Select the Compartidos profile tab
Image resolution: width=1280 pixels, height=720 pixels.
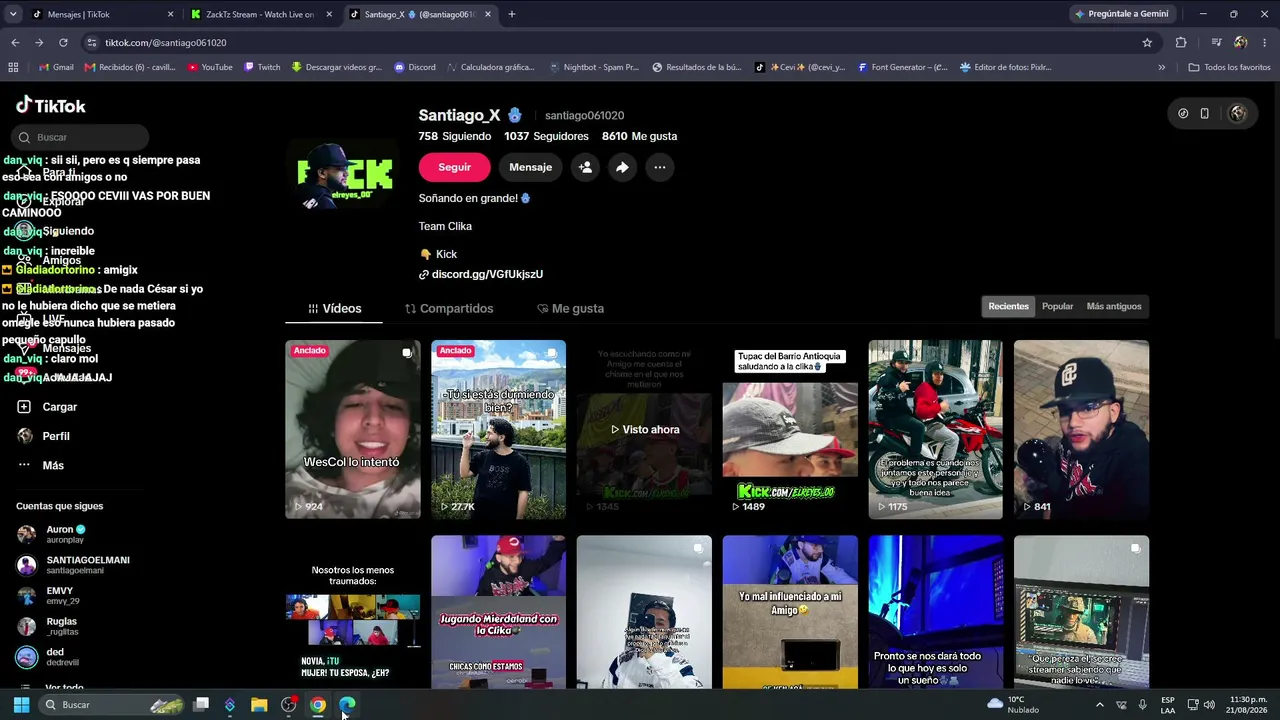click(449, 309)
